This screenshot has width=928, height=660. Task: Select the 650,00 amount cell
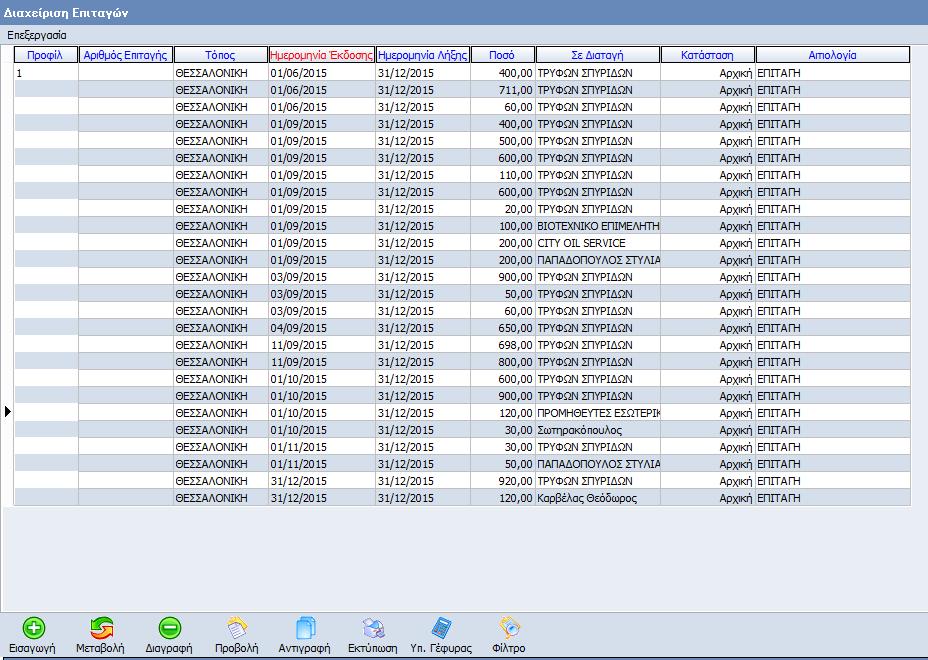(503, 329)
